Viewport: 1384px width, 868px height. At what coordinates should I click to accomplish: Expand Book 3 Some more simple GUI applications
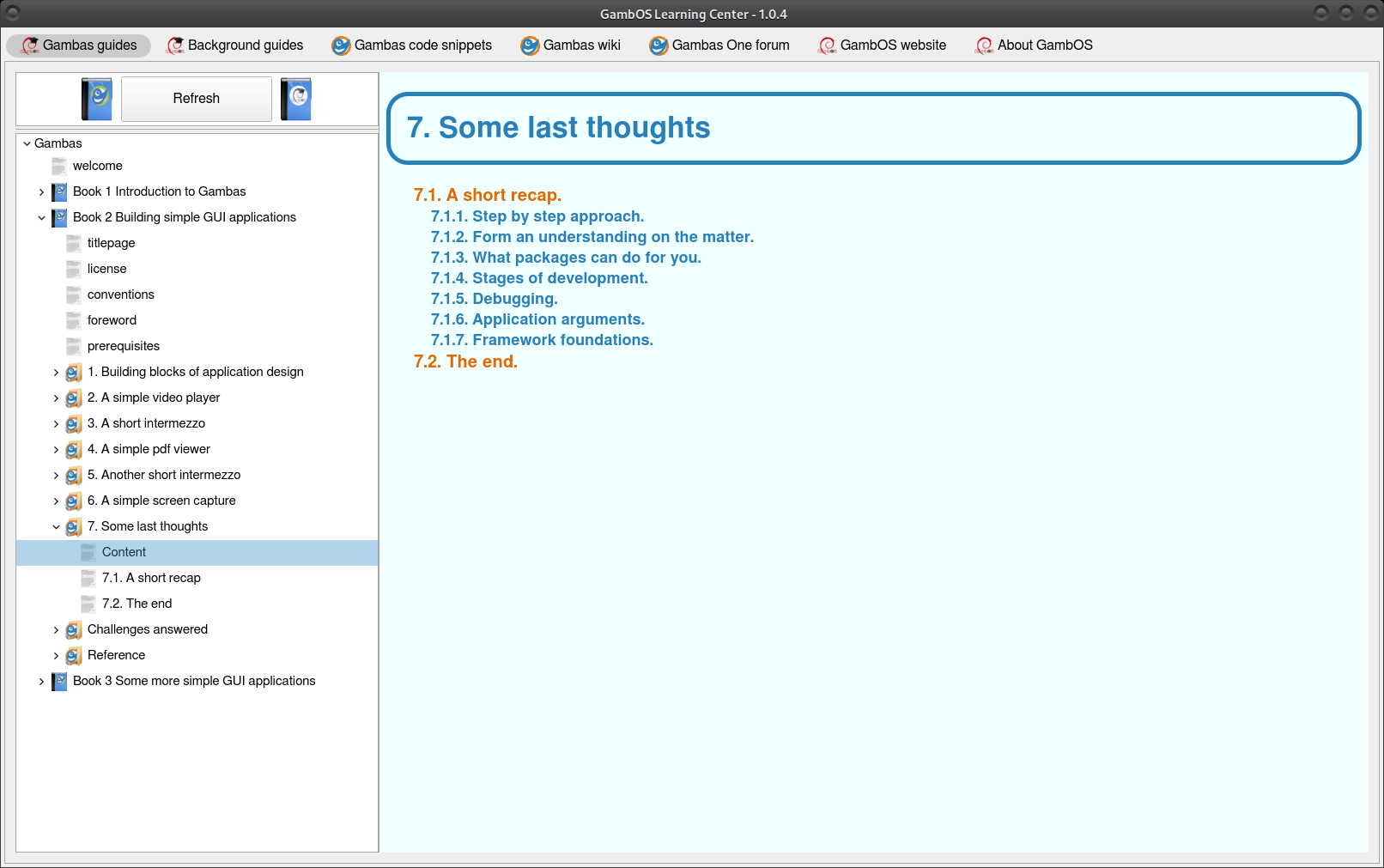[x=41, y=682]
